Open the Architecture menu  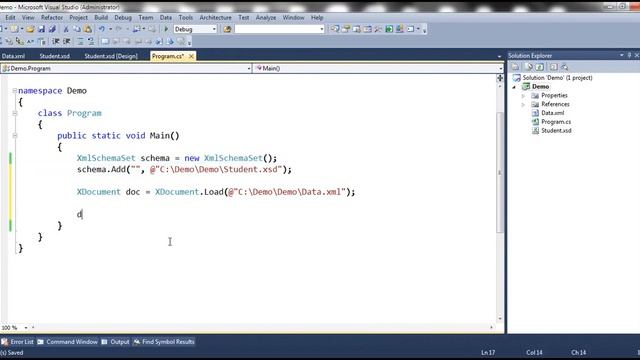(216, 18)
